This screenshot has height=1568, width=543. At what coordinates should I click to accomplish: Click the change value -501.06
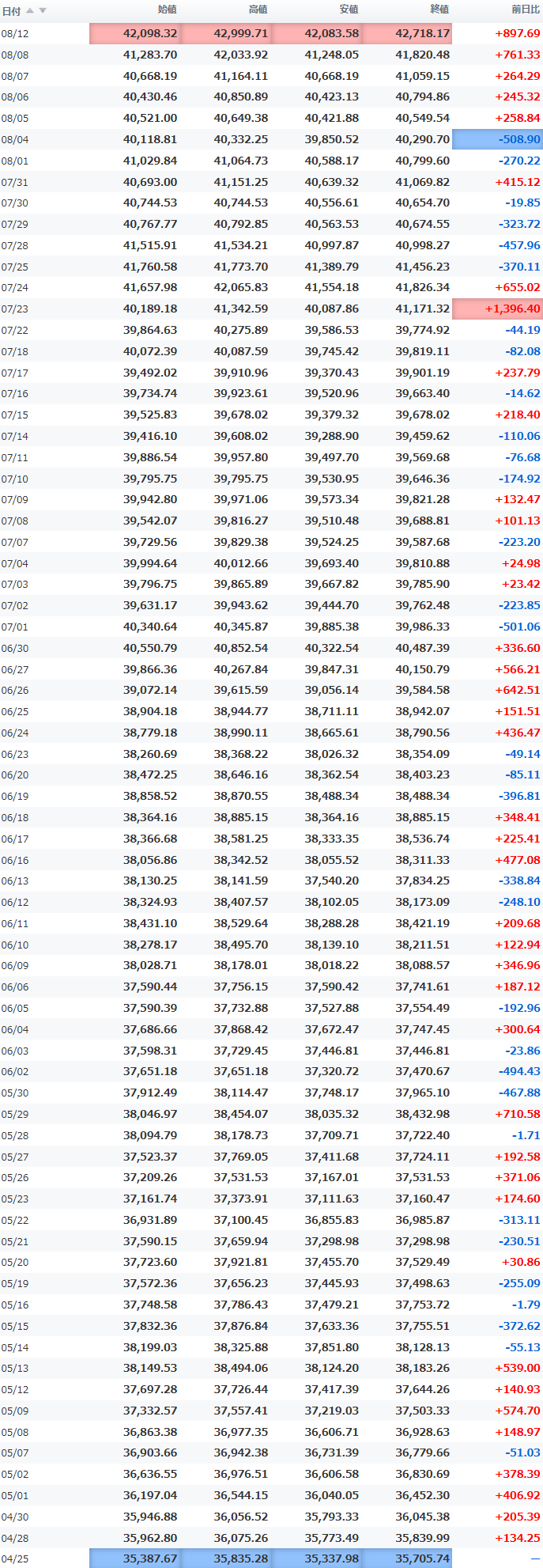519,627
